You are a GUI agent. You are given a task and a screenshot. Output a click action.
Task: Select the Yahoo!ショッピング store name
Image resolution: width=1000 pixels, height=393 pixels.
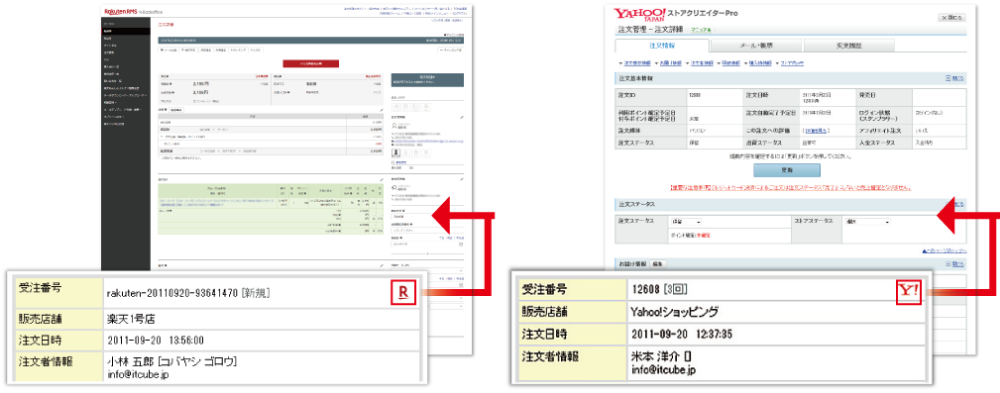click(674, 313)
